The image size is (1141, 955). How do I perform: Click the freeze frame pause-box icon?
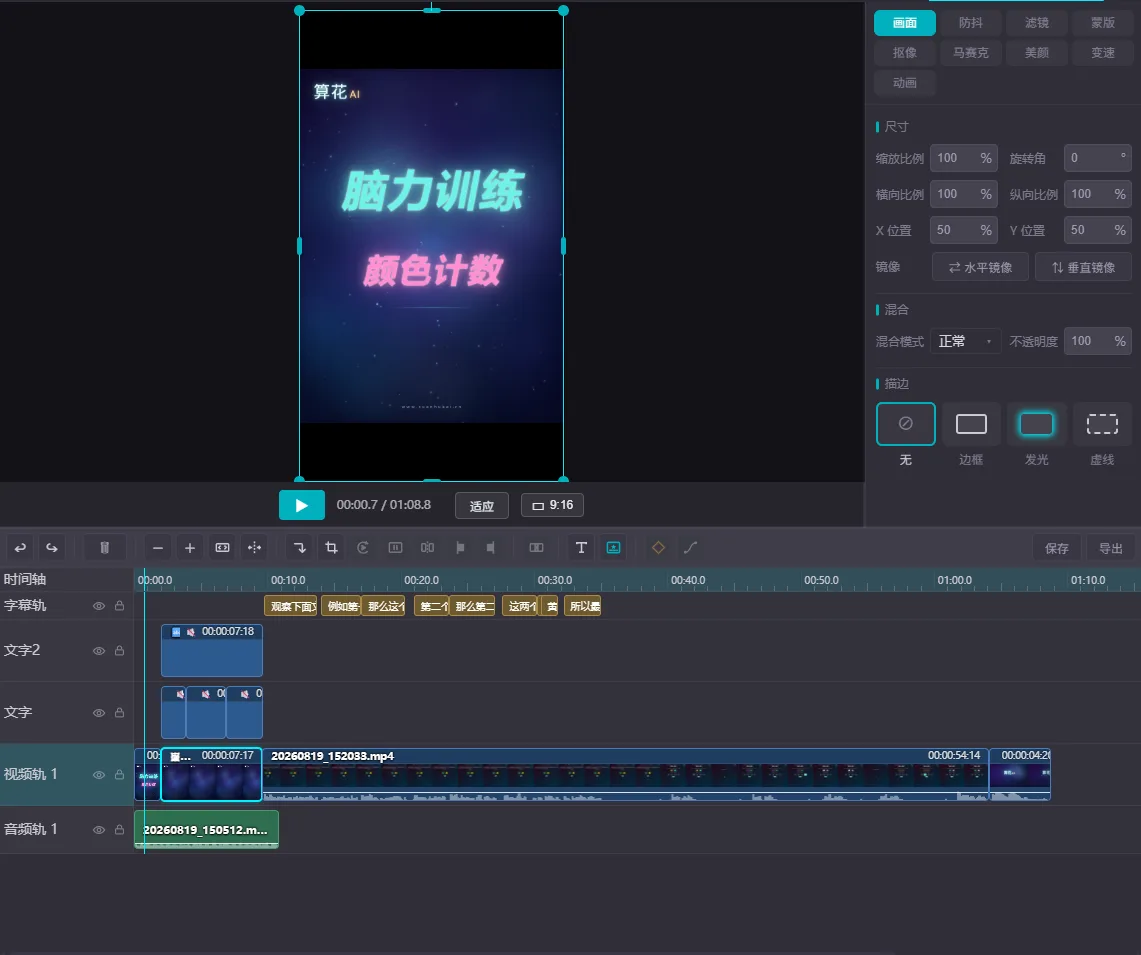pos(395,547)
